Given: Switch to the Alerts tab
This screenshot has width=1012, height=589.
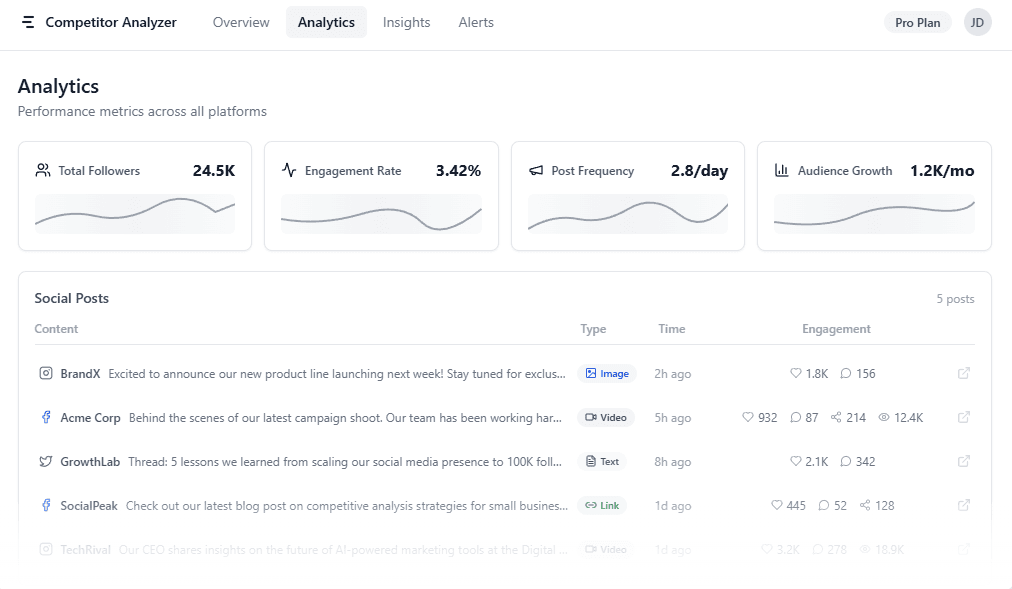Looking at the screenshot, I should tap(475, 21).
